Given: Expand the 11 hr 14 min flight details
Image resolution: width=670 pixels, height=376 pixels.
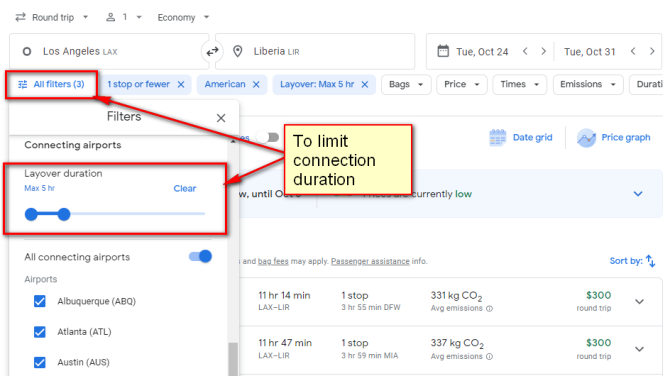Looking at the screenshot, I should pyautogui.click(x=639, y=302).
